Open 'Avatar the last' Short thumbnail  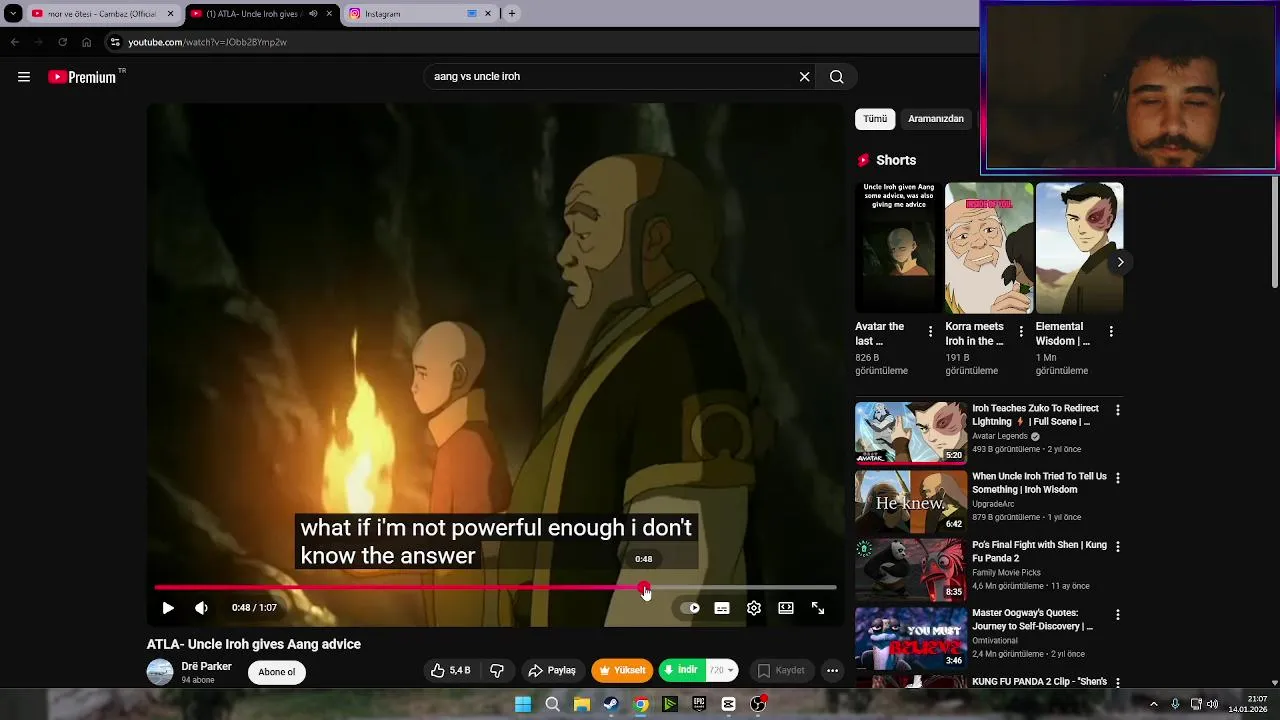coord(899,247)
